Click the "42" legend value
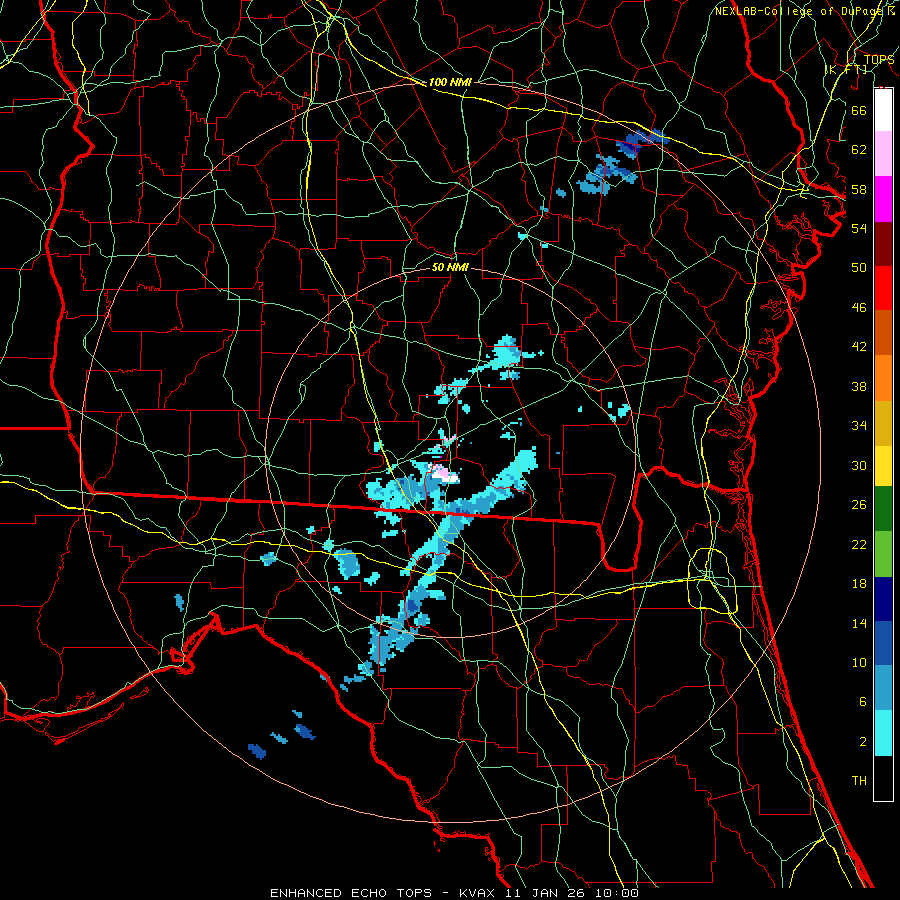900x900 pixels. pos(859,346)
